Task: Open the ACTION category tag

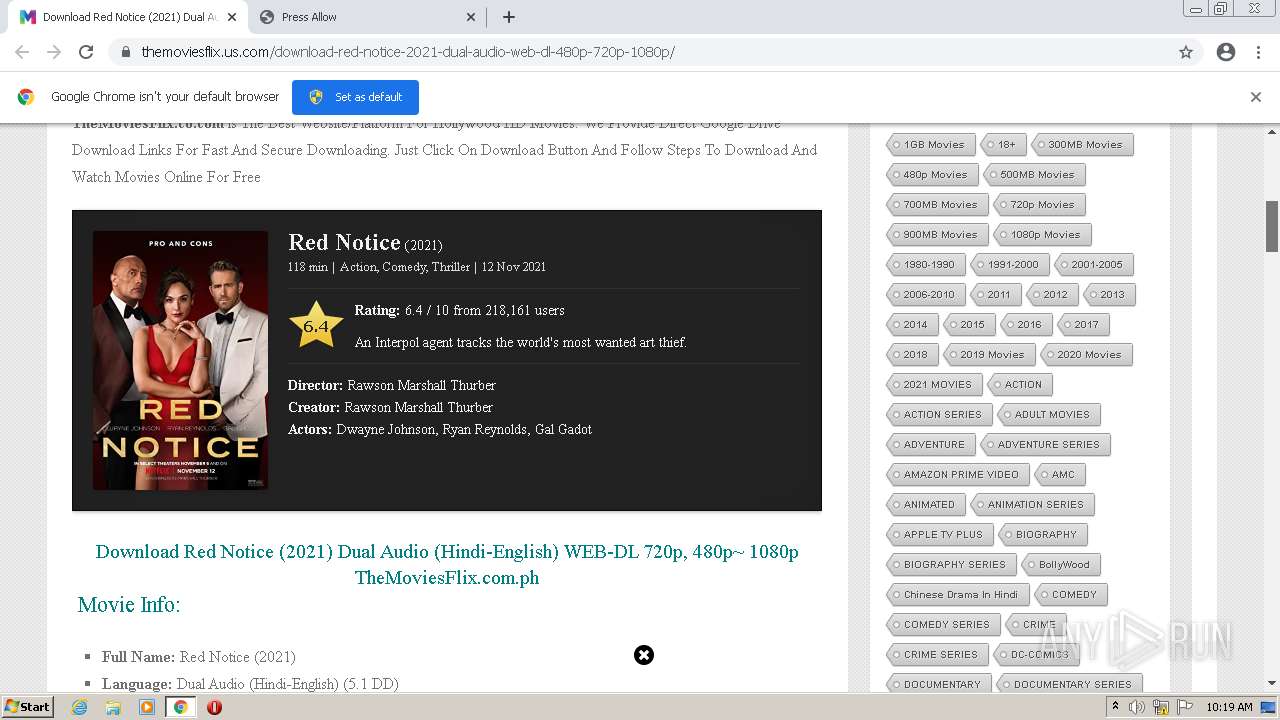Action: point(1019,385)
